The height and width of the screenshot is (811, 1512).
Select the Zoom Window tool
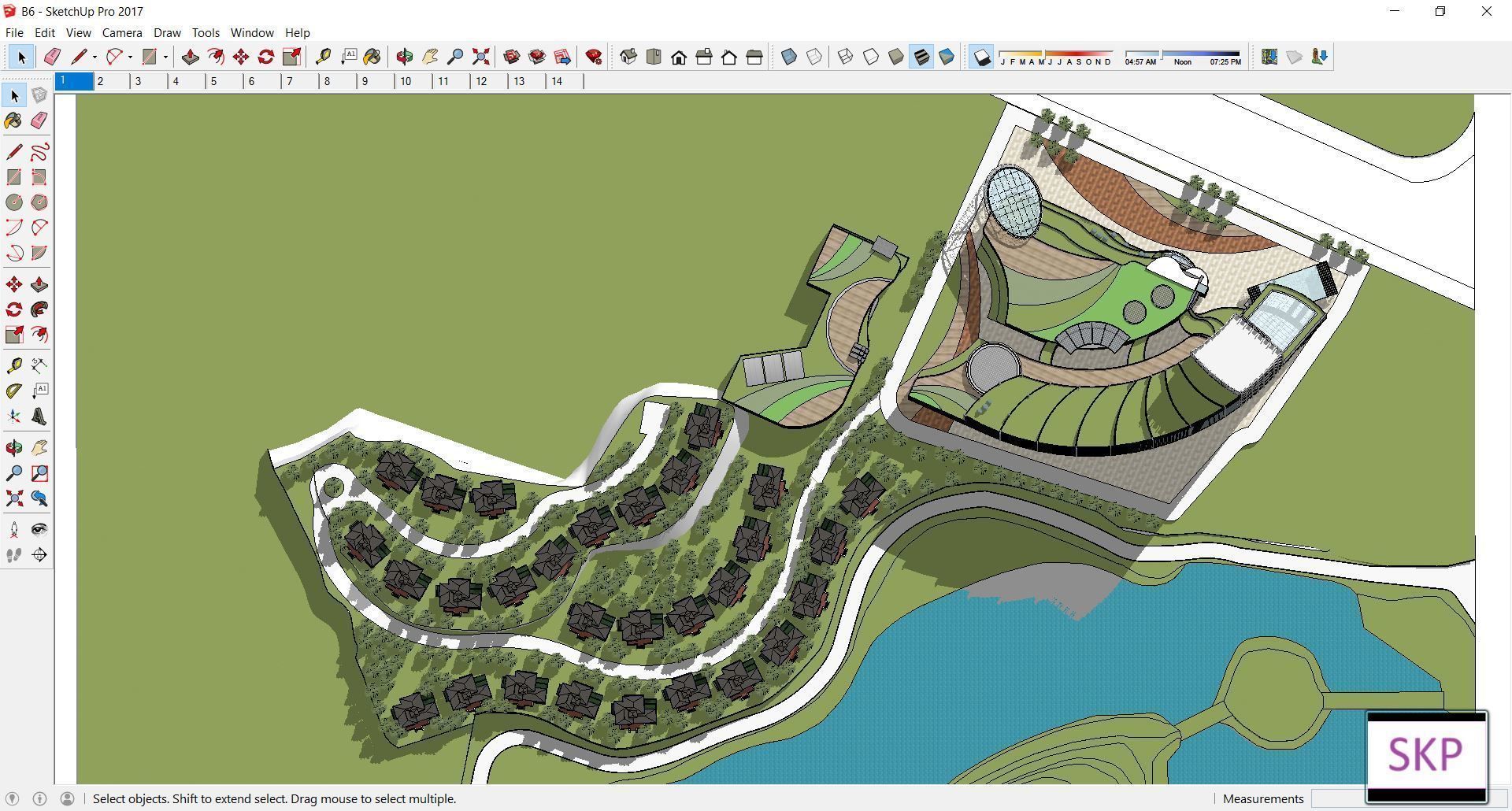(39, 473)
